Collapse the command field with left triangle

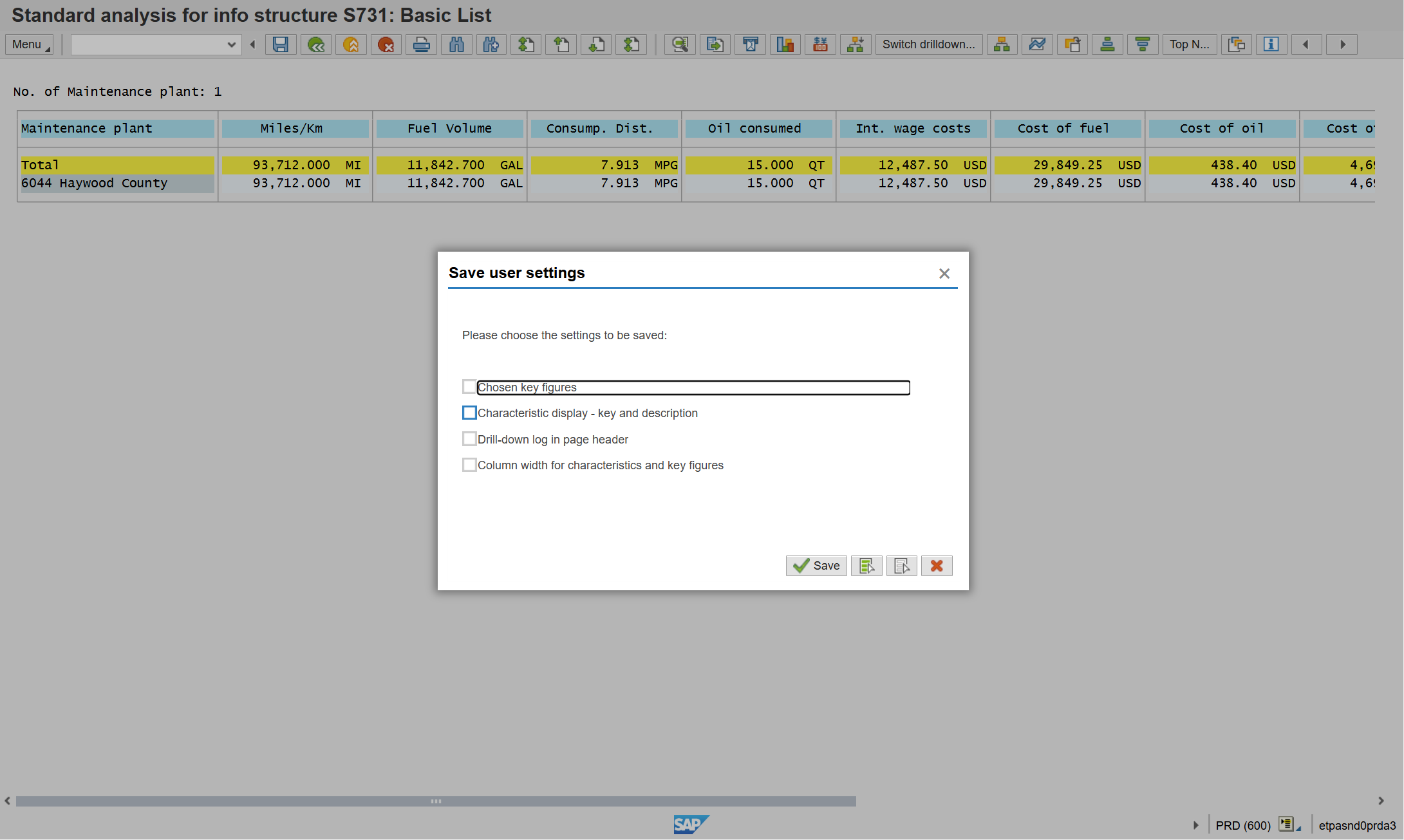(x=253, y=44)
